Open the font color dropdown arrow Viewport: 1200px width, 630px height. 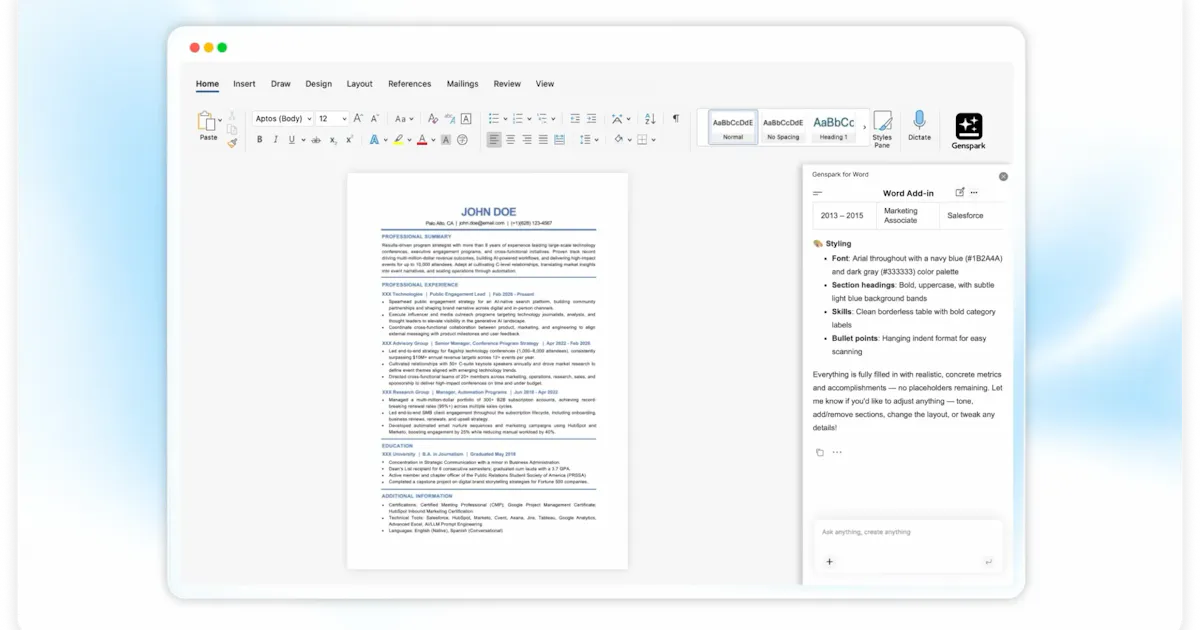[x=433, y=140]
